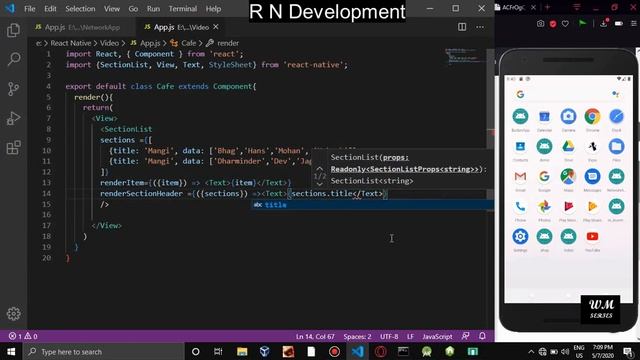The height and width of the screenshot is (360, 640).
Task: Click the Ln 14, Col 67 status entry
Action: (315, 336)
